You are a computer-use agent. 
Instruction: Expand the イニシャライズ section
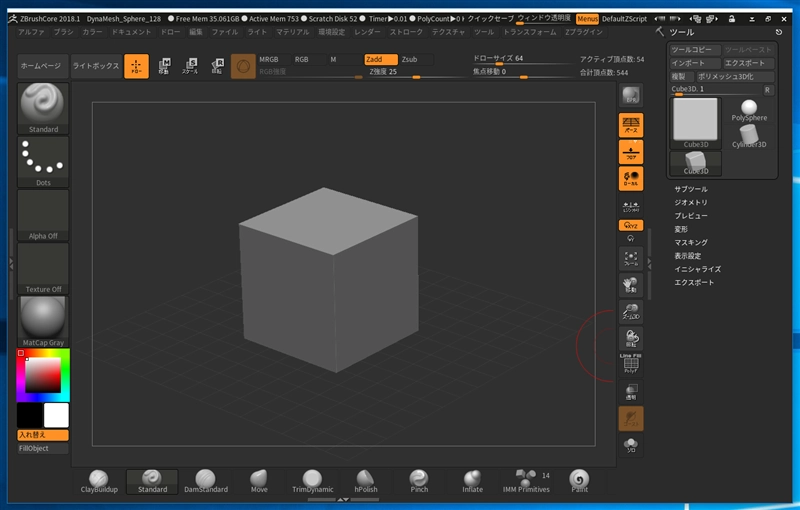pos(697,269)
